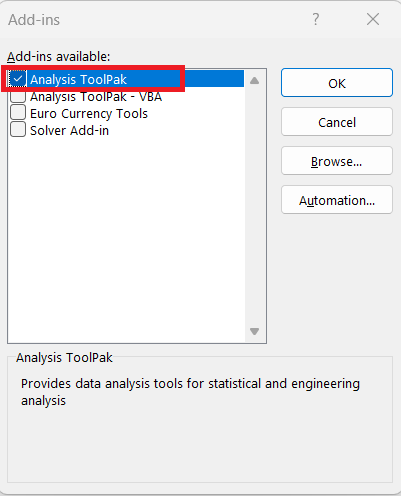Confirm with the OK button
Screen dimensions: 401x496
point(337,83)
